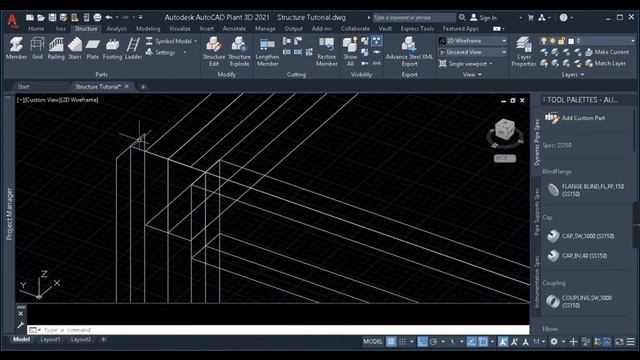Open the Visualize ribbon tab
Screen dimensions: 640x360
click(180, 29)
